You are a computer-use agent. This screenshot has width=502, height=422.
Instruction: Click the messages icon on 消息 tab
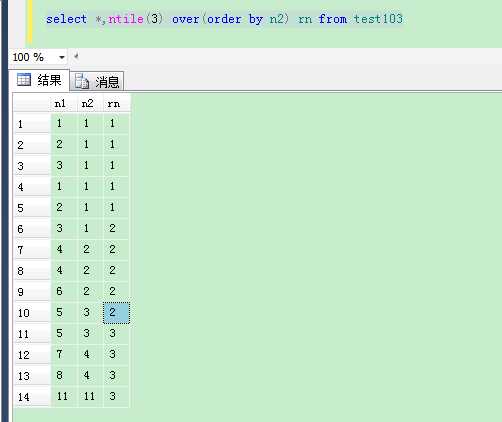click(x=81, y=81)
